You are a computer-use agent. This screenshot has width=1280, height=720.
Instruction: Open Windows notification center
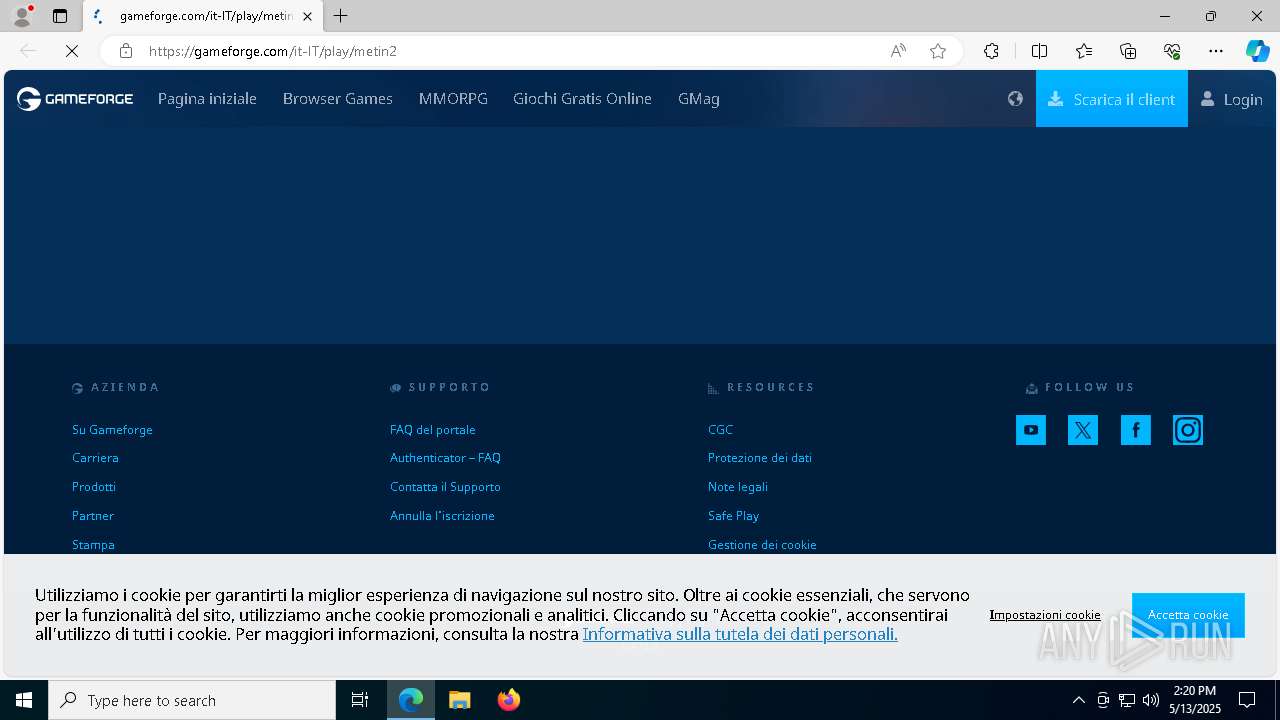click(1247, 700)
